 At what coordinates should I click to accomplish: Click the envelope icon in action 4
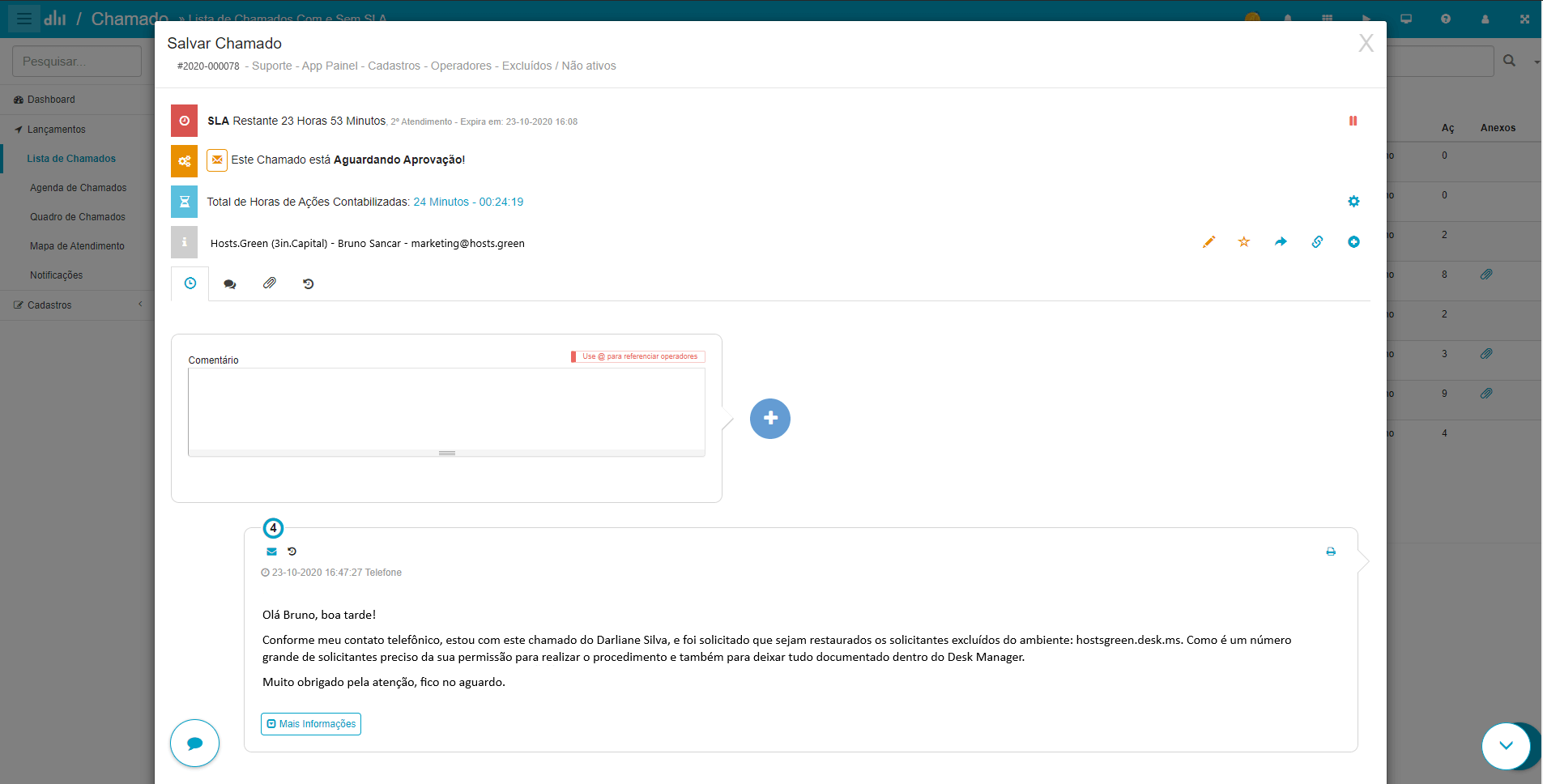click(271, 552)
